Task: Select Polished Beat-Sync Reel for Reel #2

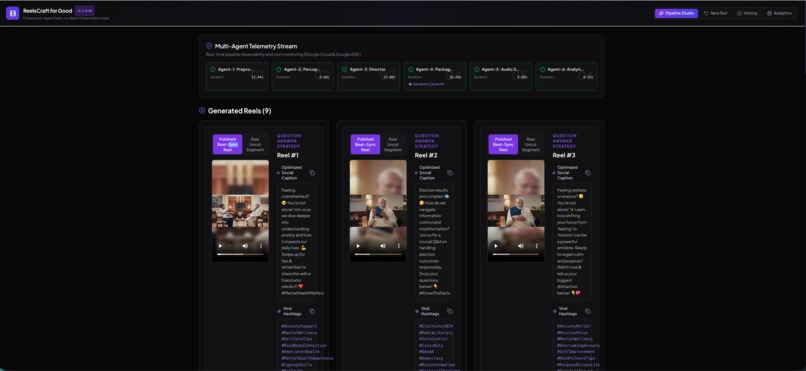Action: [365, 144]
